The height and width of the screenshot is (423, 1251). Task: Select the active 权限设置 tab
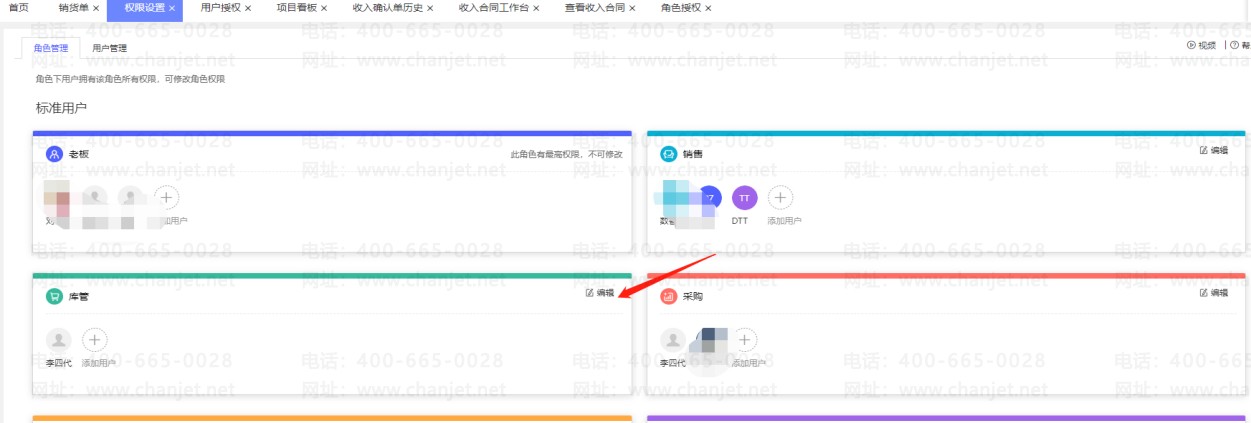pyautogui.click(x=145, y=8)
